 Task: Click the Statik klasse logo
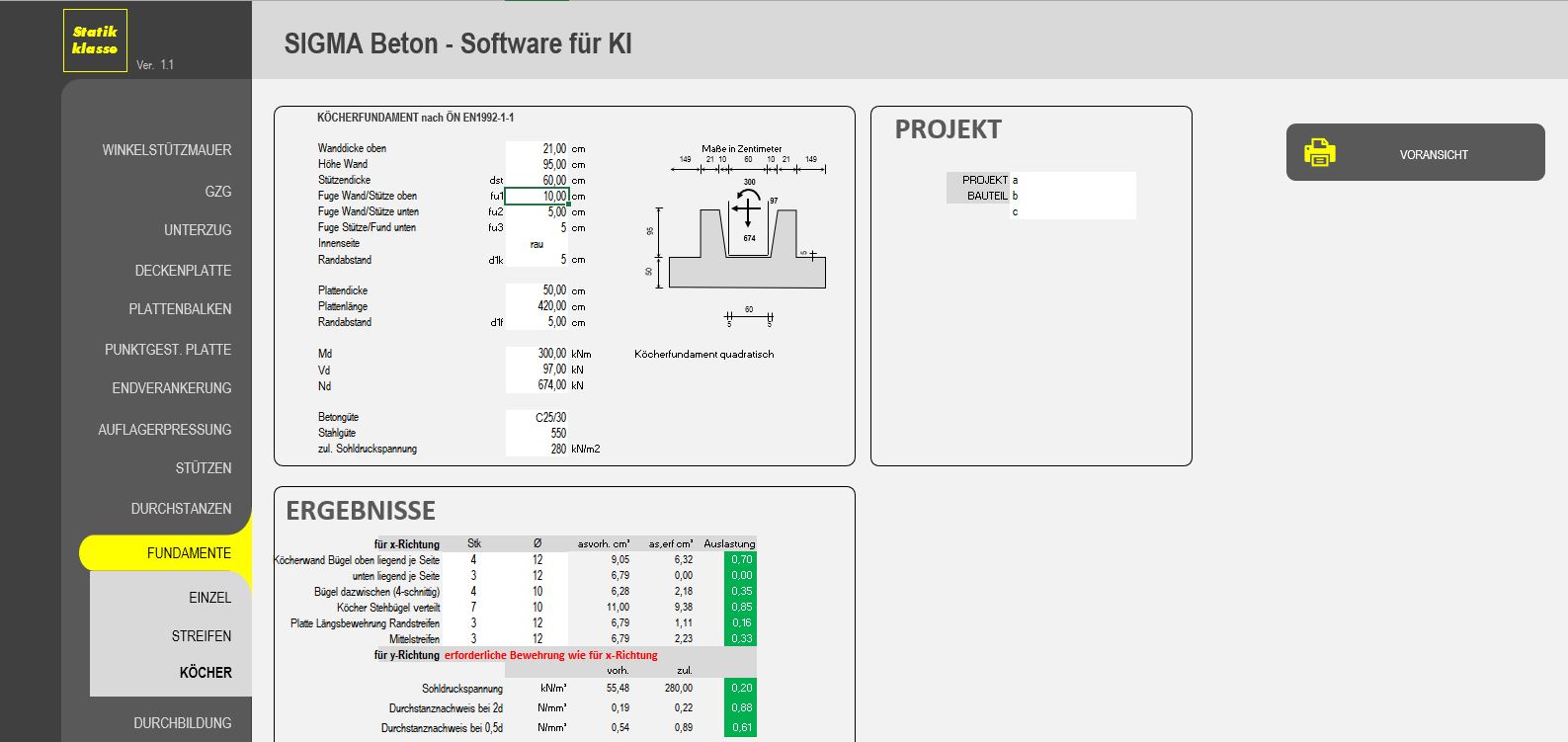click(x=95, y=41)
